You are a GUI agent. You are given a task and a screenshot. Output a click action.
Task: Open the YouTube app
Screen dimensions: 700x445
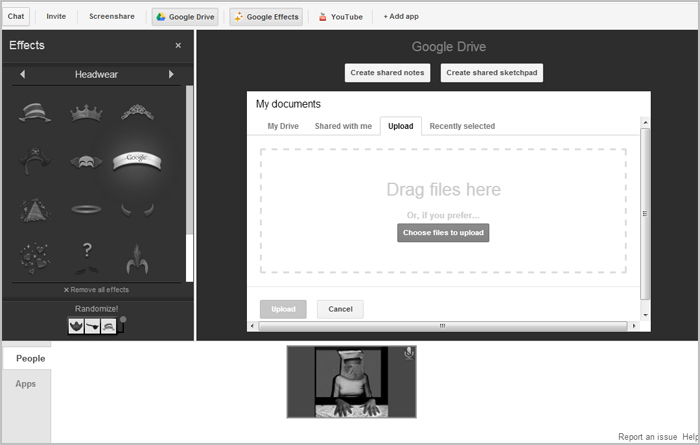[x=341, y=17]
